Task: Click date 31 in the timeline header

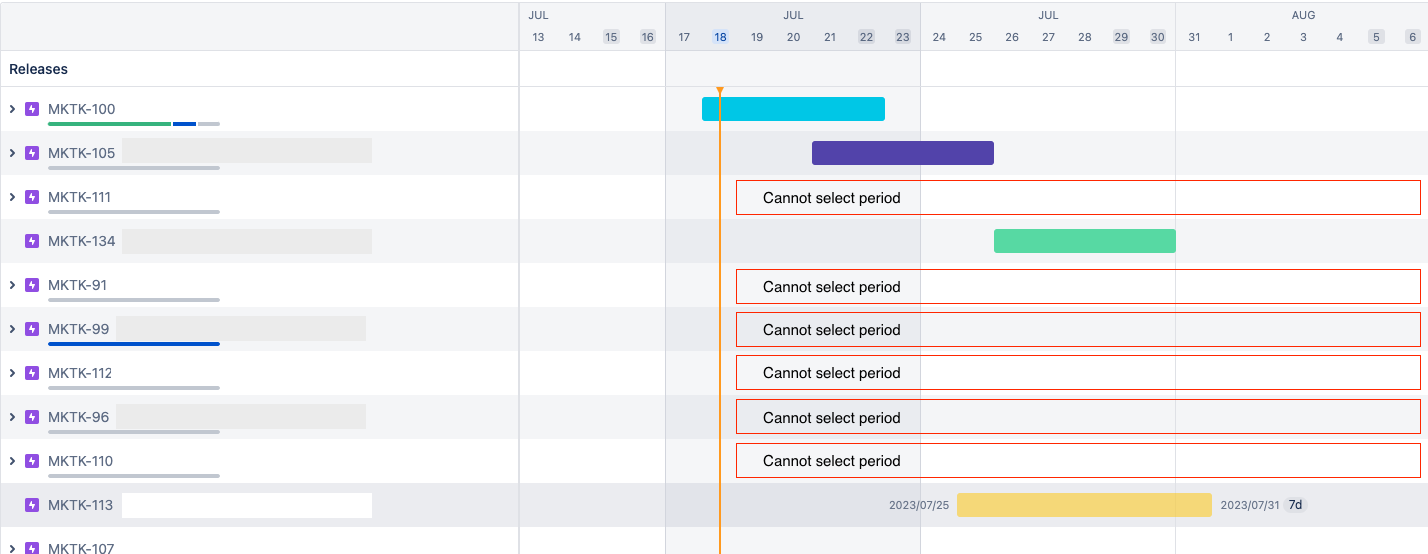Action: [x=1194, y=37]
